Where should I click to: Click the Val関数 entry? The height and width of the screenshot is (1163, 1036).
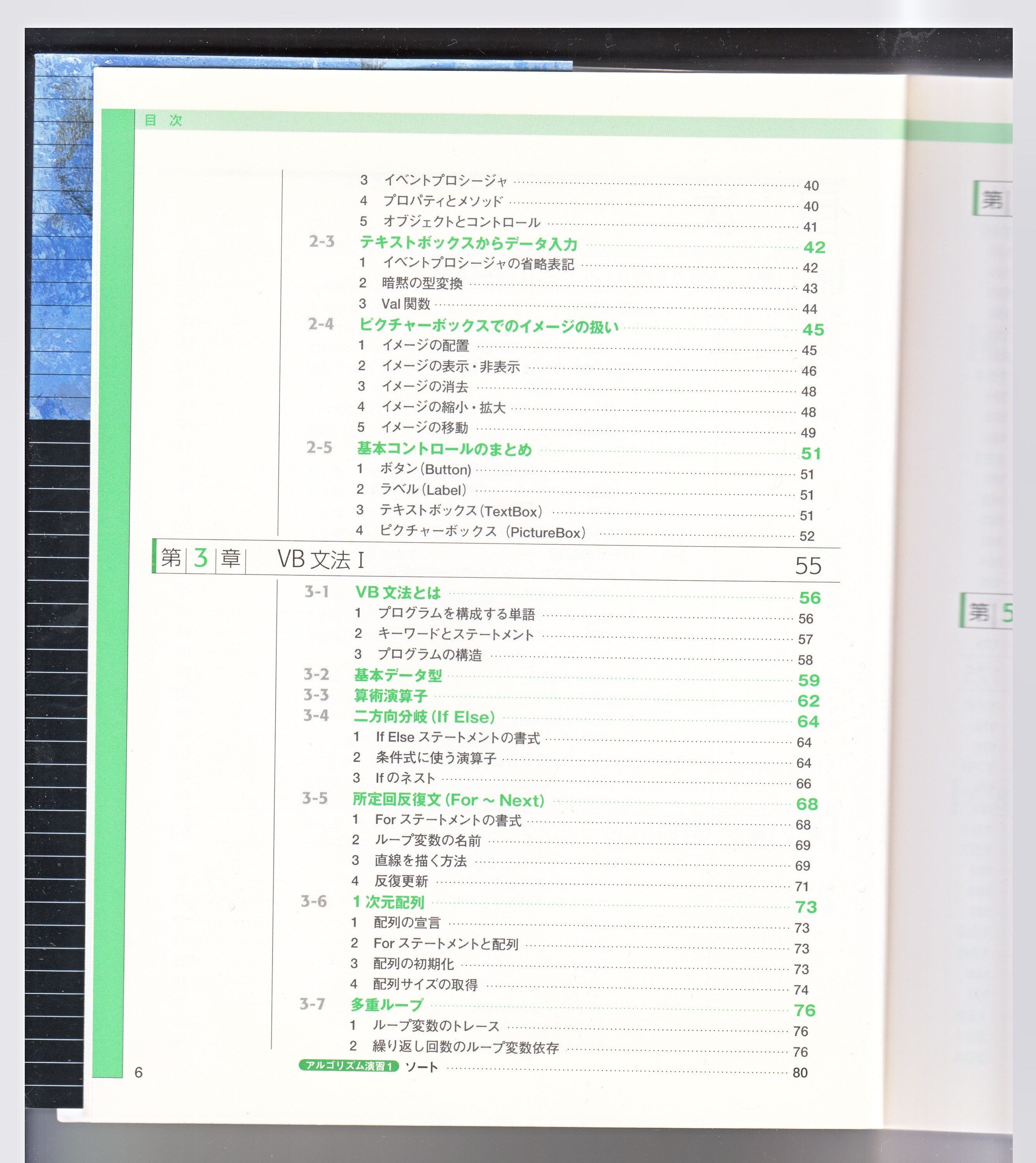tap(405, 304)
